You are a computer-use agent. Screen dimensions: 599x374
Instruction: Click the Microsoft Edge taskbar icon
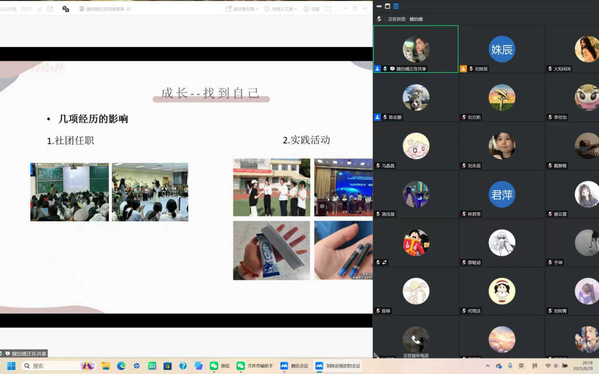pyautogui.click(x=121, y=366)
